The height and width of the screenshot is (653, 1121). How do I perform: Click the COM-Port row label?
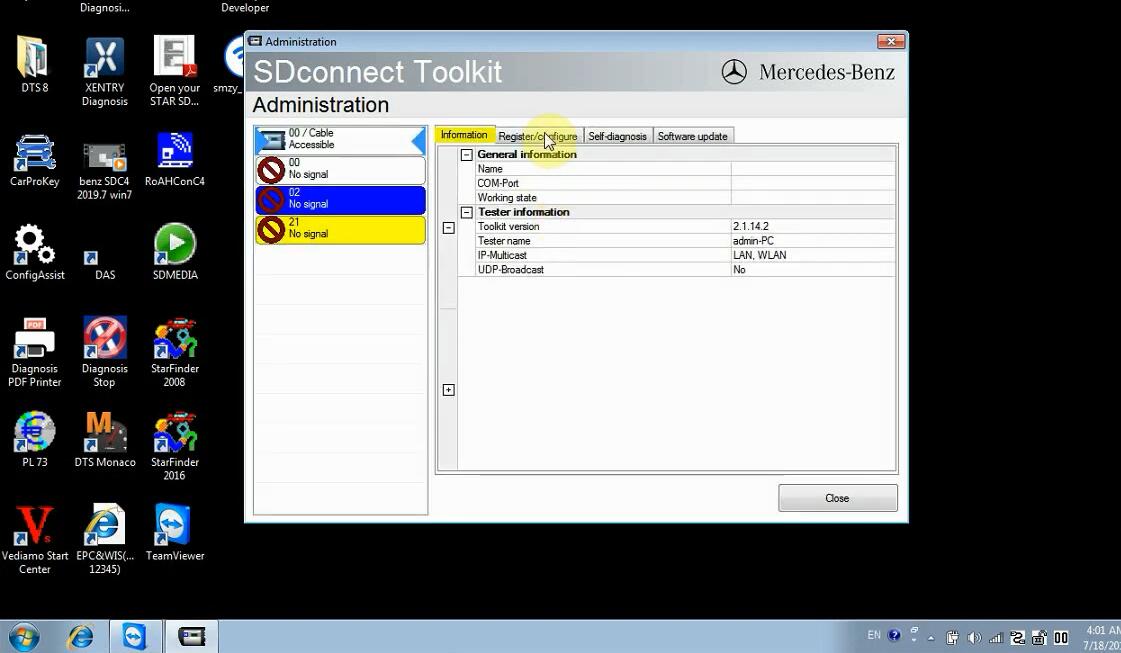498,183
